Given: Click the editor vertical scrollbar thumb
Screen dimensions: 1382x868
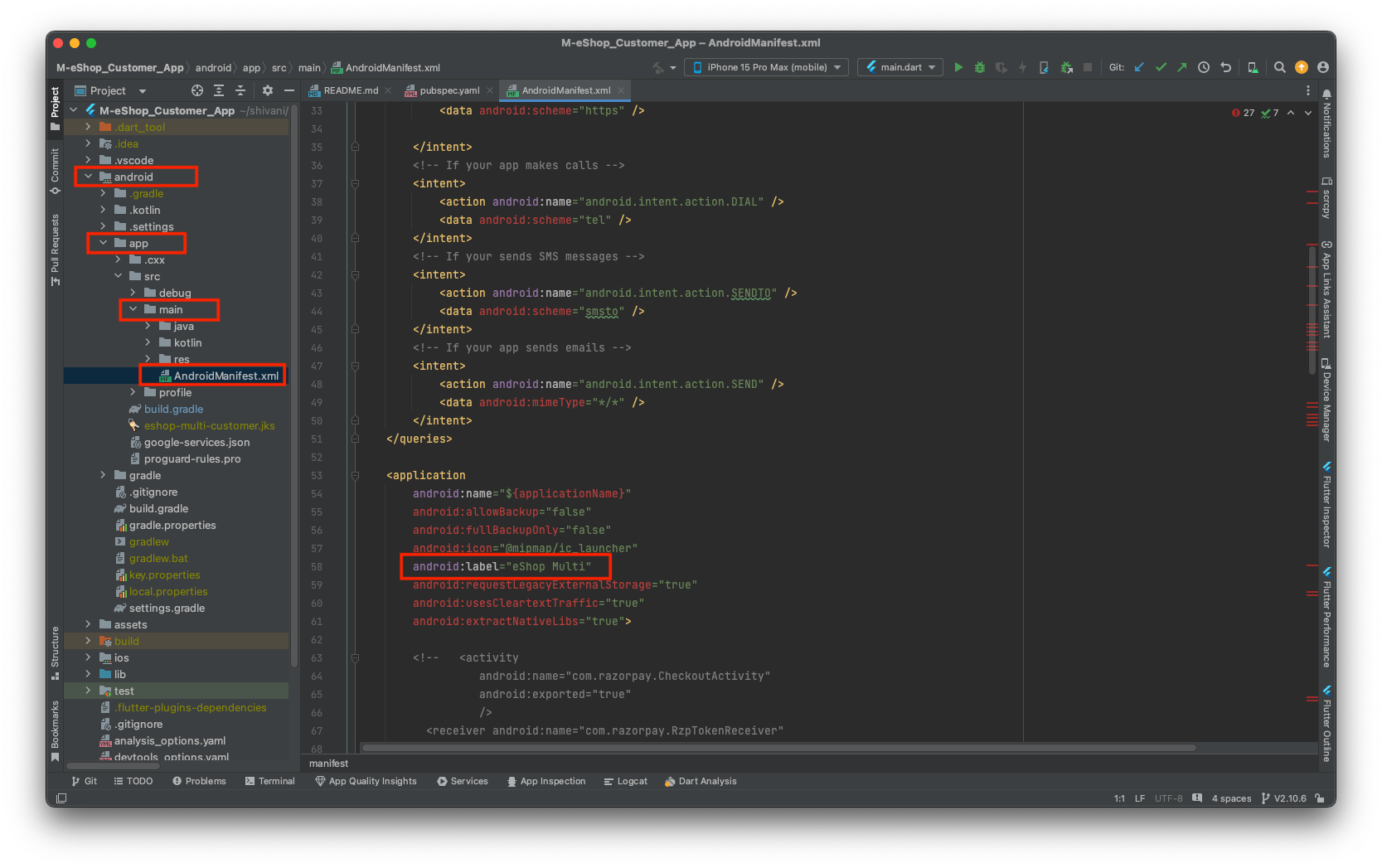Looking at the screenshot, I should click(1312, 311).
